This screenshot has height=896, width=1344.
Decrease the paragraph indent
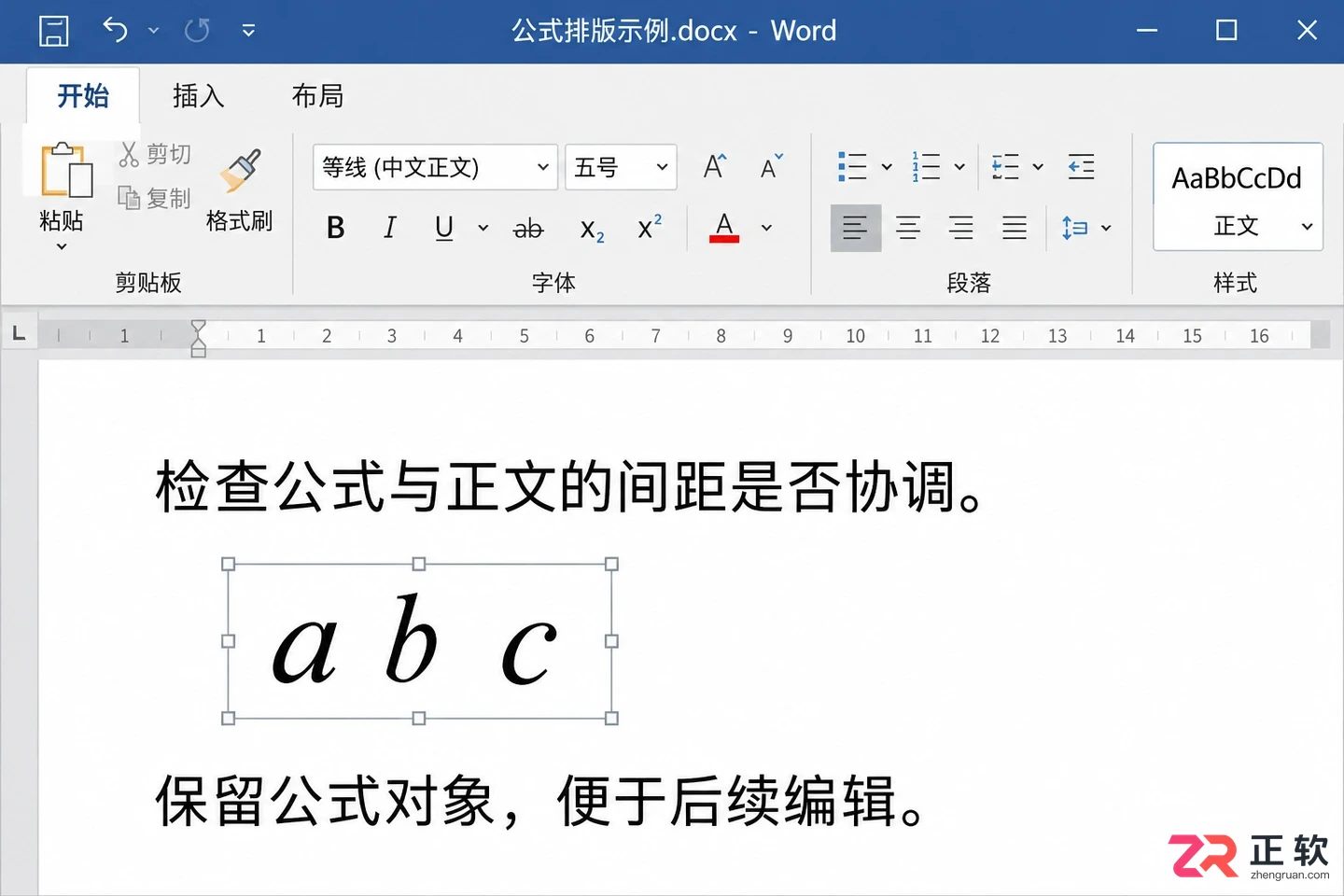click(1082, 166)
